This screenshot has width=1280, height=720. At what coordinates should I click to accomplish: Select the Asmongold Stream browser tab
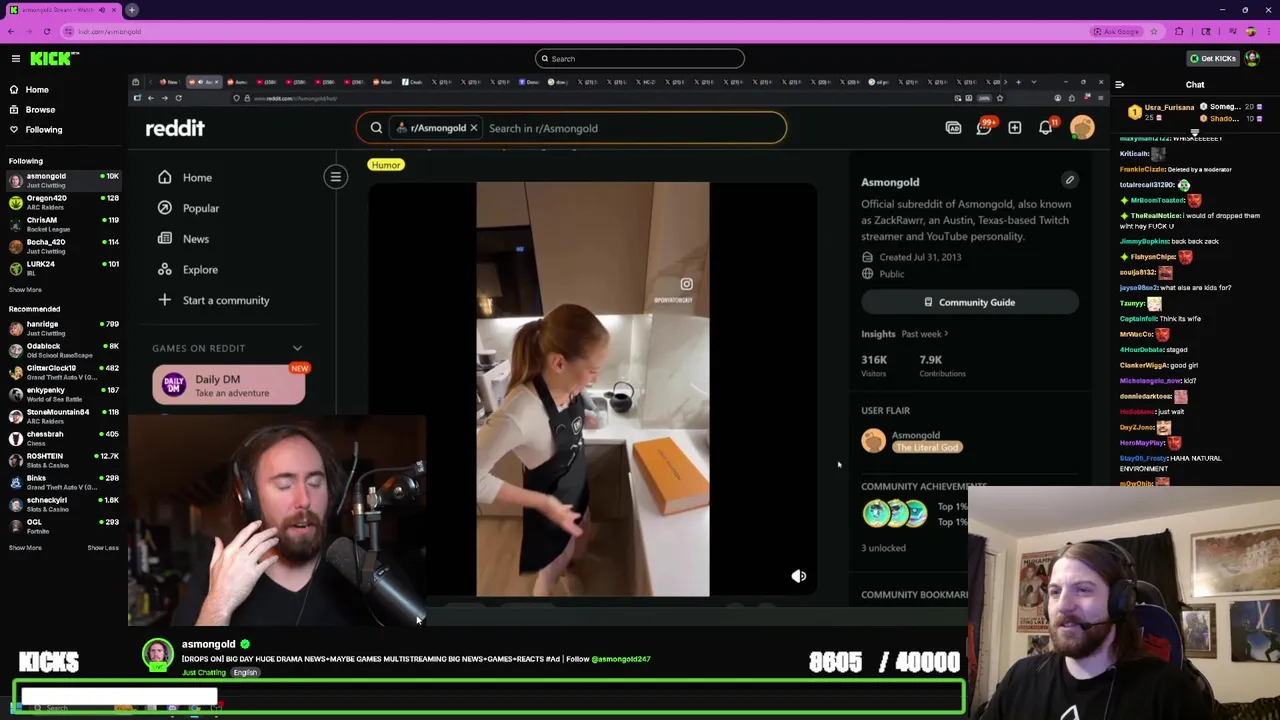[62, 10]
